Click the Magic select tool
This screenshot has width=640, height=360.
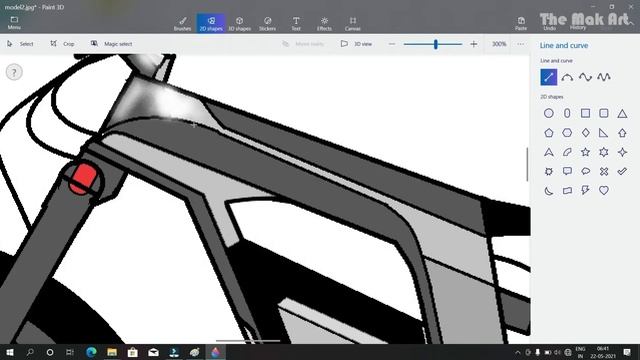tap(111, 44)
